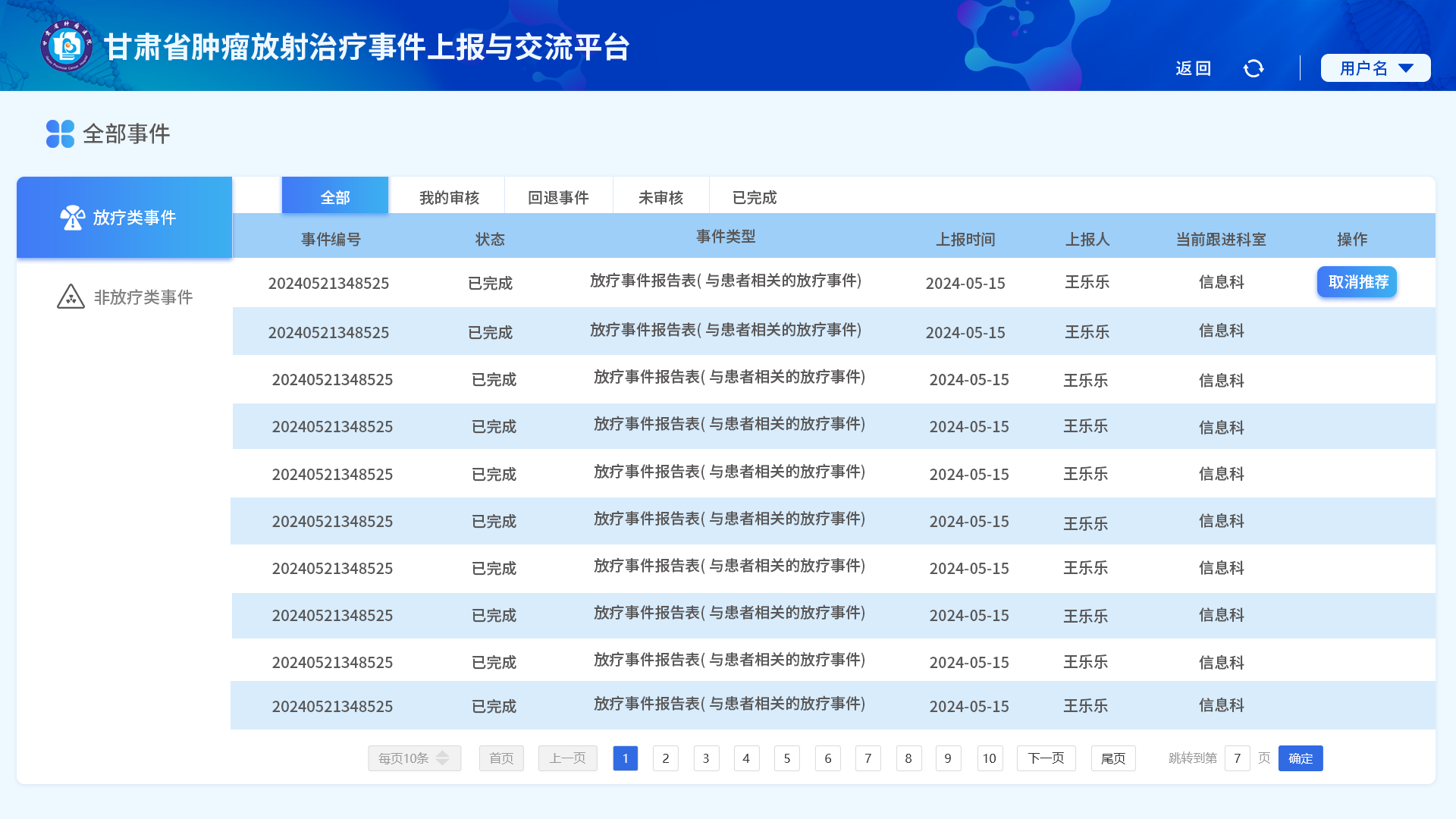Click the 全部事件 page title
Viewport: 1456px width, 819px height.
[126, 134]
